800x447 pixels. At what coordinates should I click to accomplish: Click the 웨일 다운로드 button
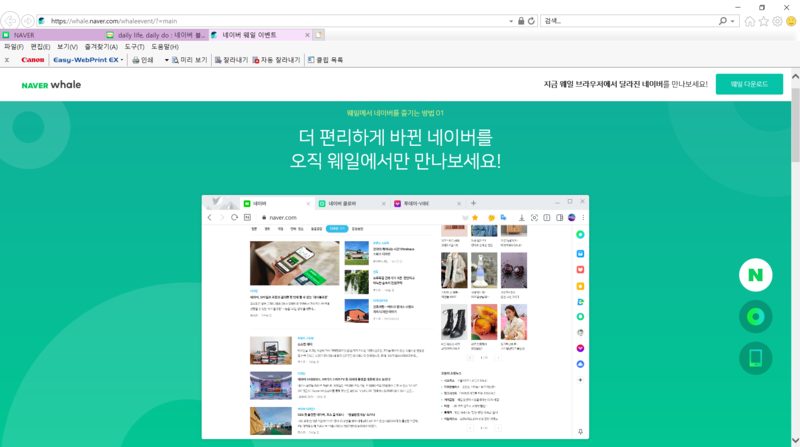coord(749,84)
